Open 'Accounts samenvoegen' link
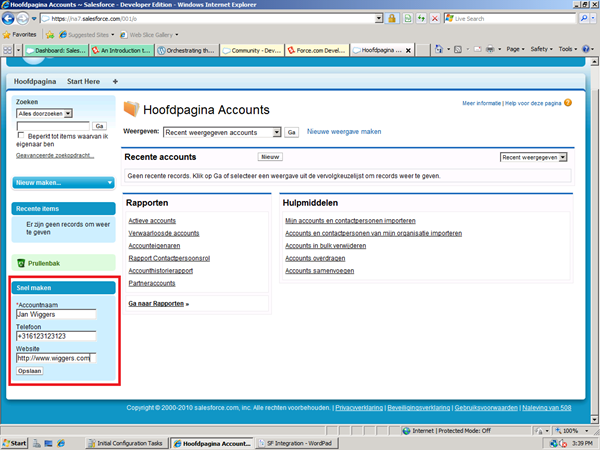Screen dimensions: 600x450 point(320,271)
